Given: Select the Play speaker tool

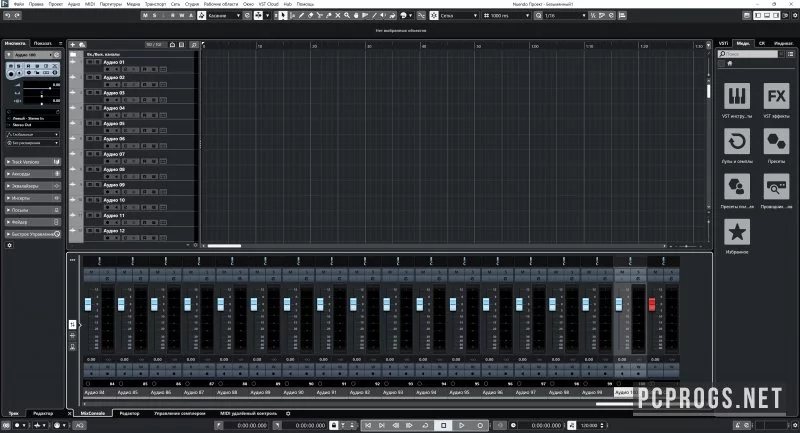Looking at the screenshot, I should click(x=383, y=16).
